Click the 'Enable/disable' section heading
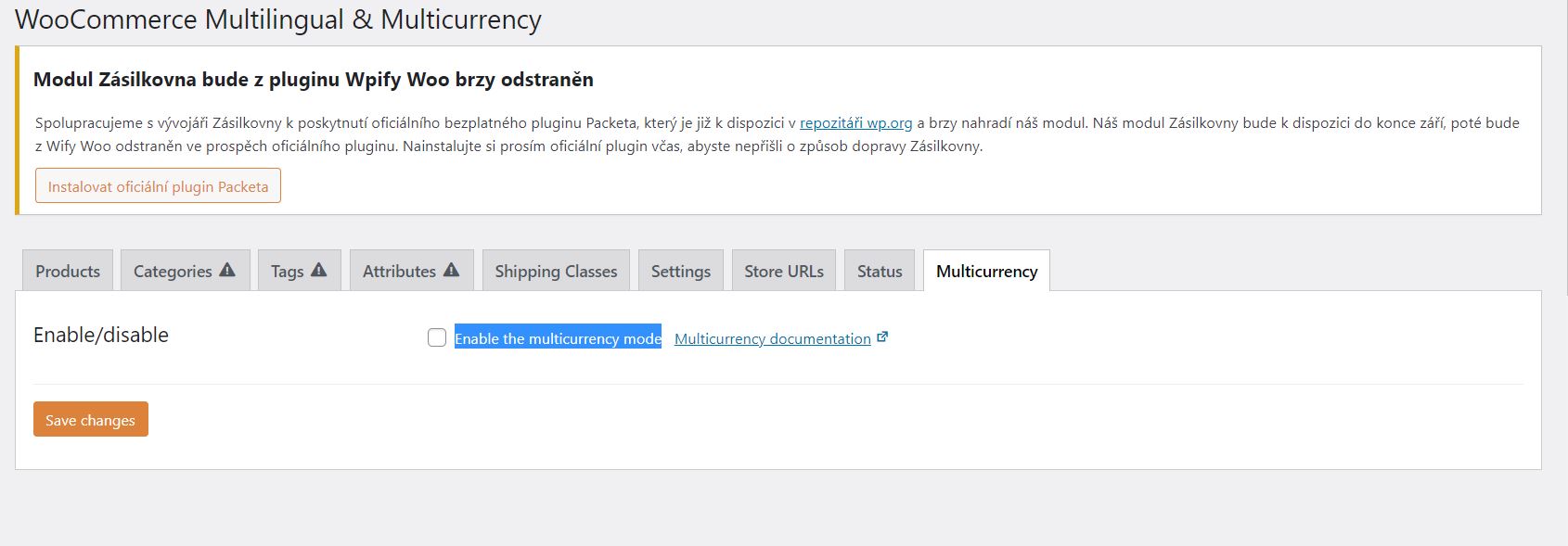This screenshot has width=1568, height=546. tap(101, 335)
